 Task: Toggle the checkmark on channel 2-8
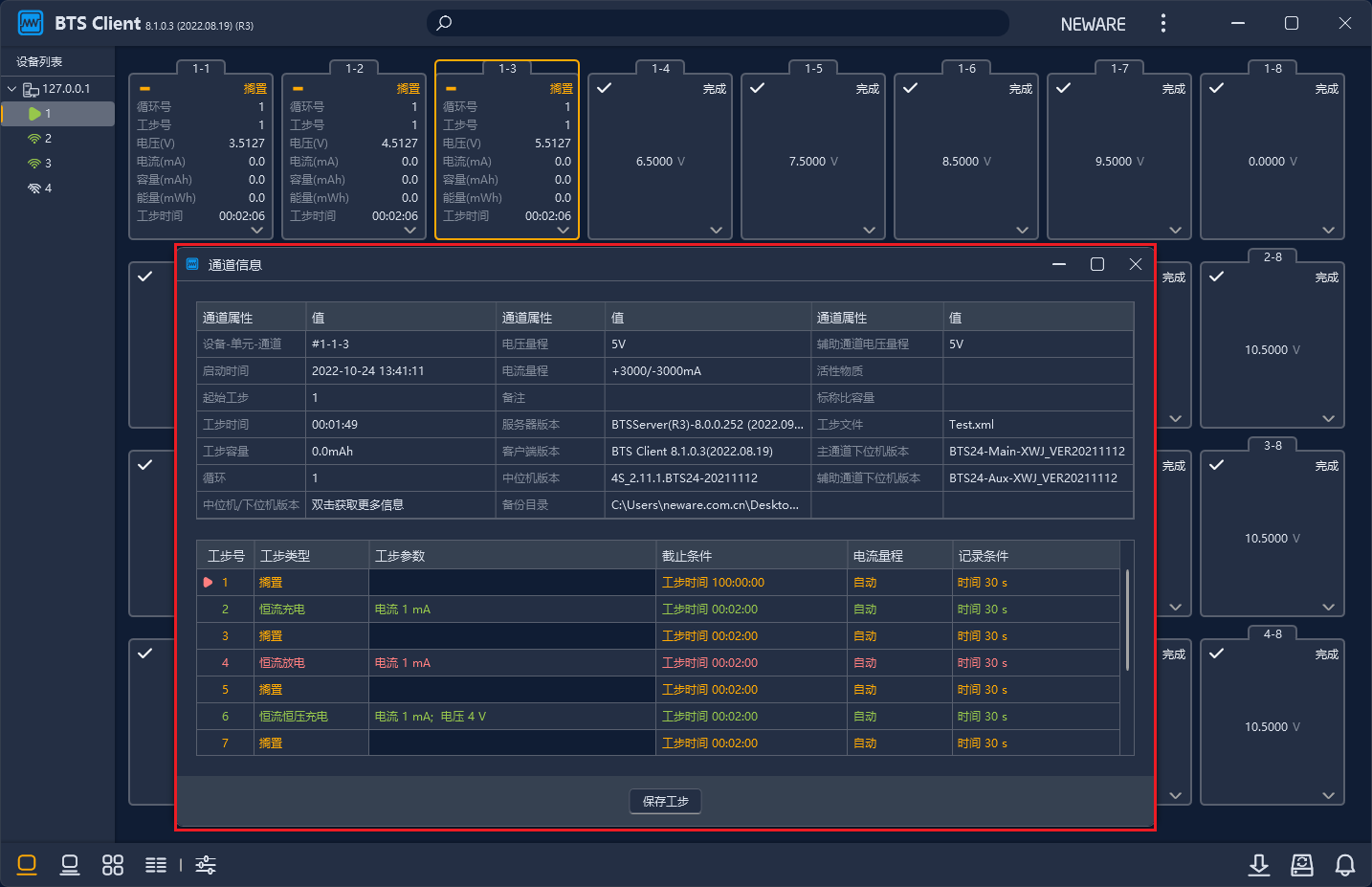(x=1217, y=277)
